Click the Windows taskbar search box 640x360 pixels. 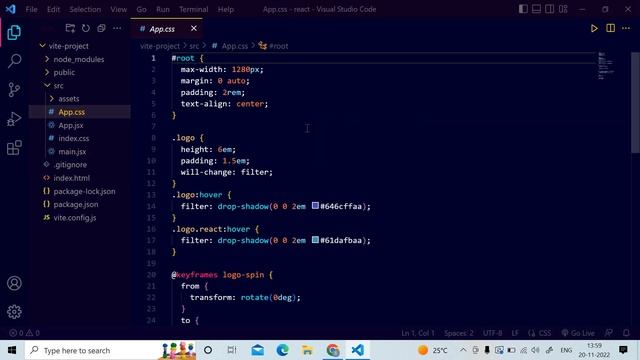[111, 350]
